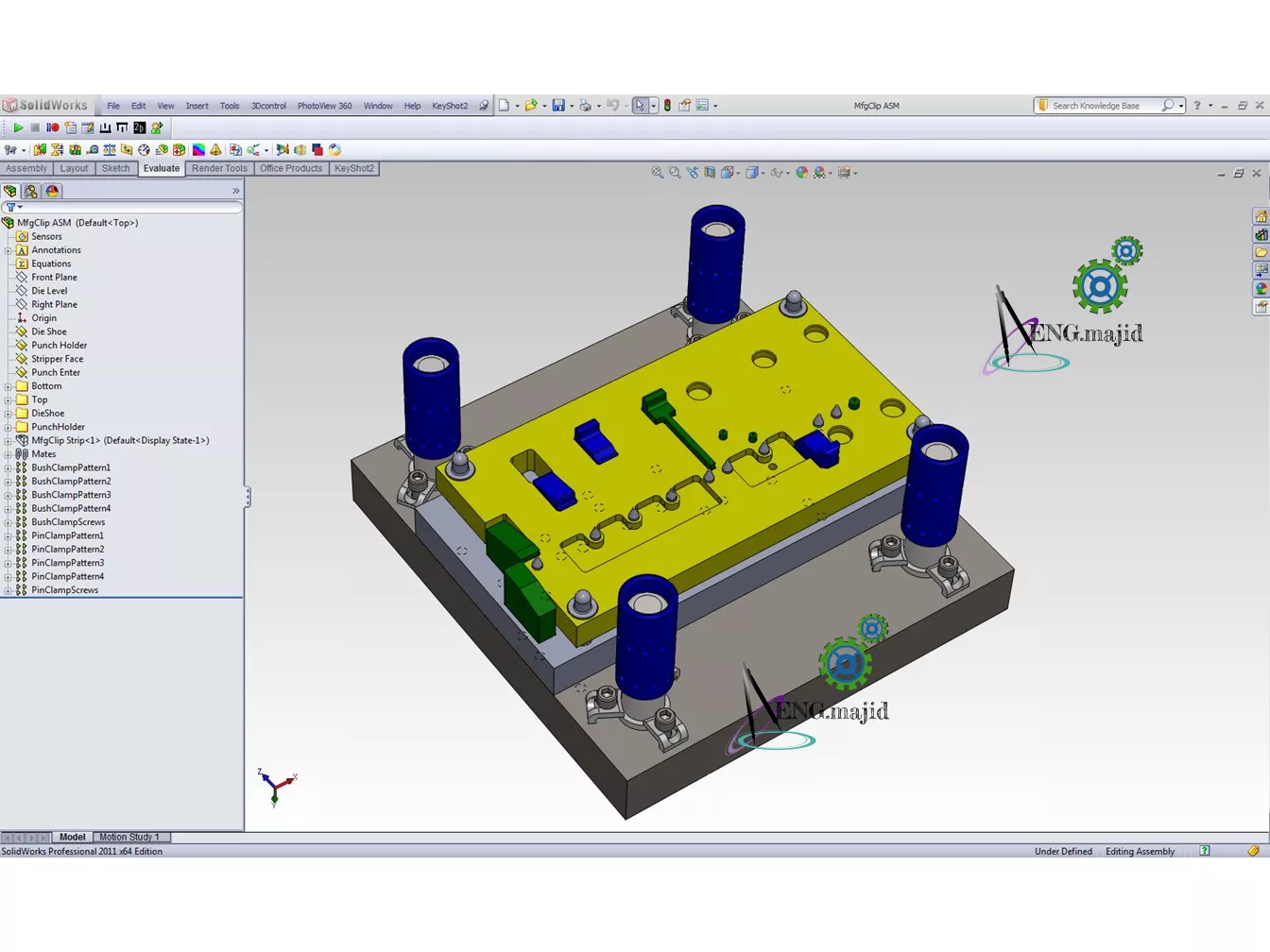Click the green Play macro button
The image size is (1270, 952).
pos(18,127)
